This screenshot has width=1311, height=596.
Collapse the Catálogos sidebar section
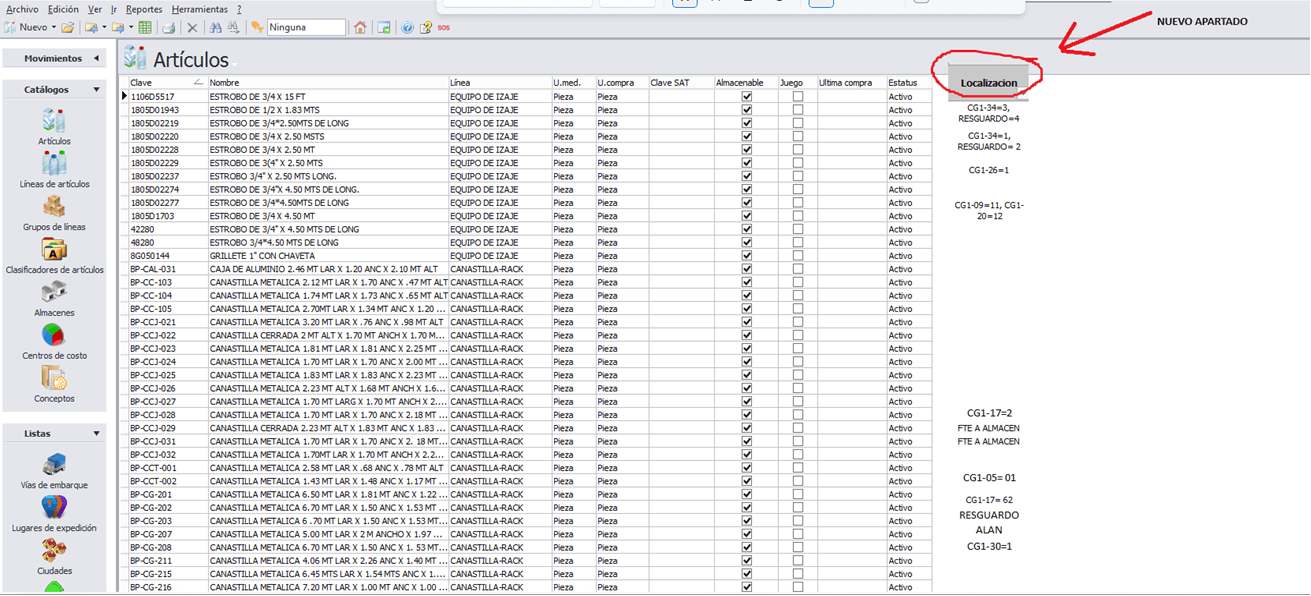[x=96, y=90]
